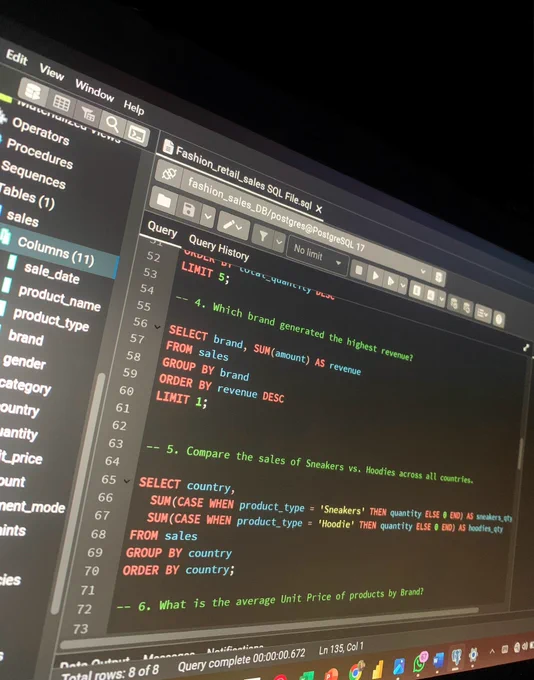
Task: Select Sequences in the object tree
Action: tap(33, 174)
